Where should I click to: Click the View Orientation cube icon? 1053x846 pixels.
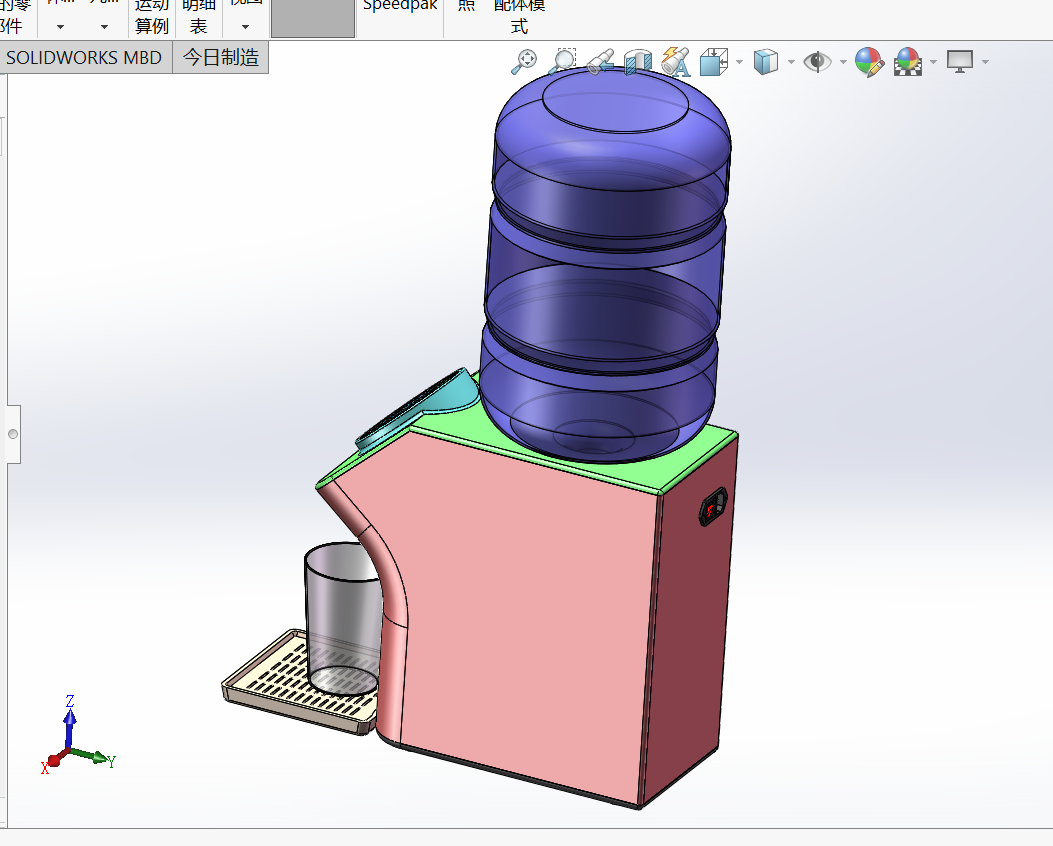714,62
